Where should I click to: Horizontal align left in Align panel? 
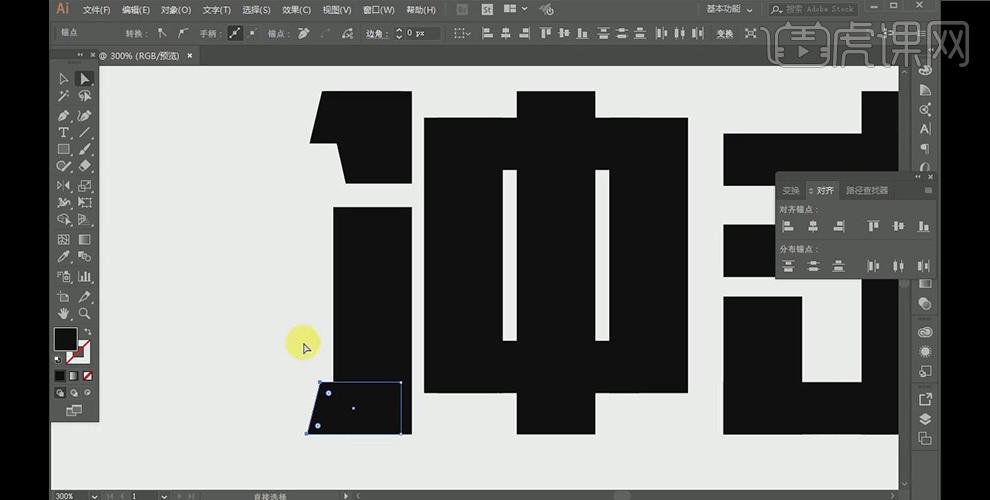pos(787,226)
